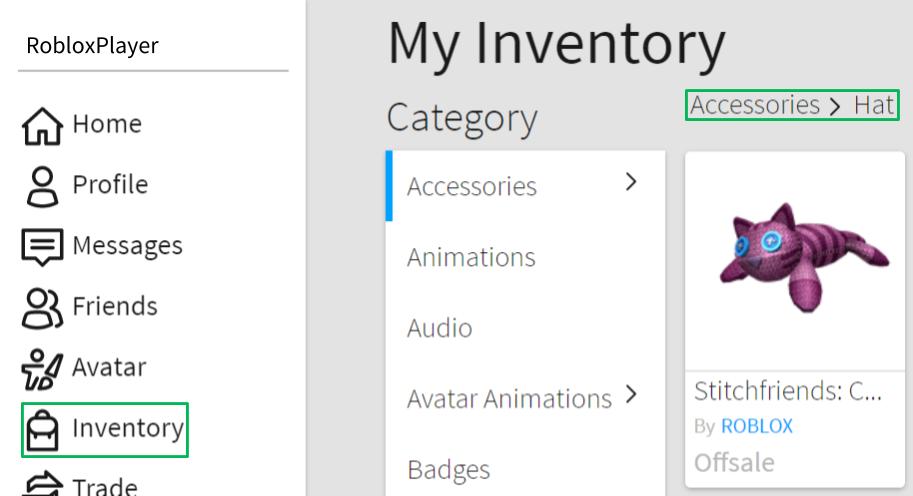913x496 pixels.
Task: Click Hat in the breadcrumb
Action: click(875, 105)
